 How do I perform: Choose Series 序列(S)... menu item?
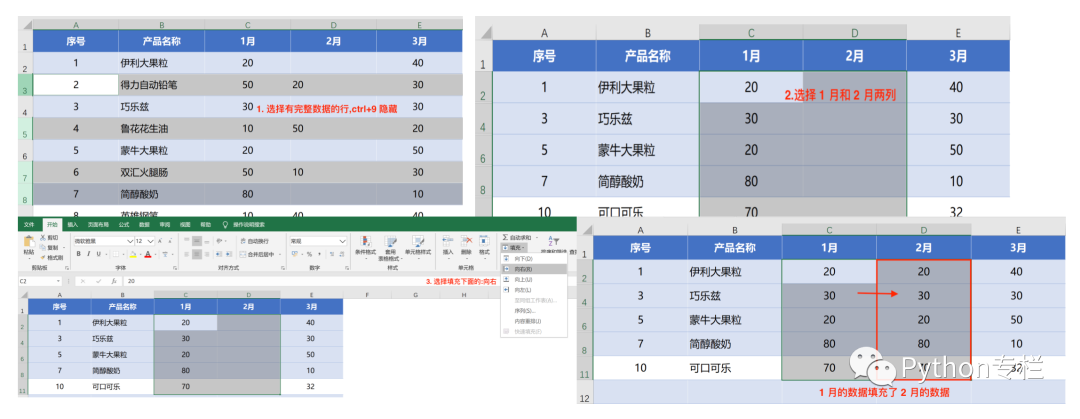[x=534, y=310]
